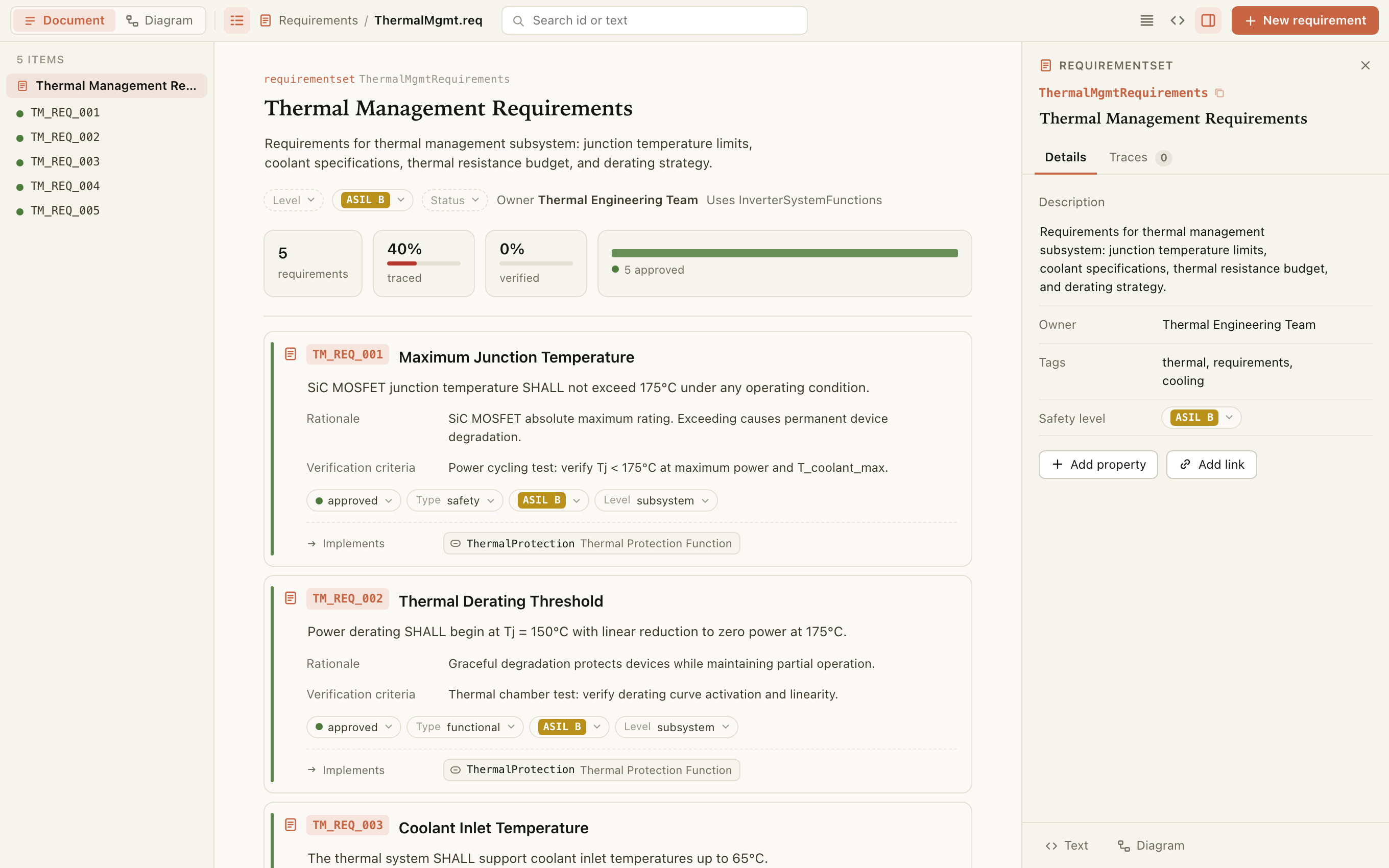Click the Add property button
Image resolution: width=1389 pixels, height=868 pixels.
(1098, 465)
